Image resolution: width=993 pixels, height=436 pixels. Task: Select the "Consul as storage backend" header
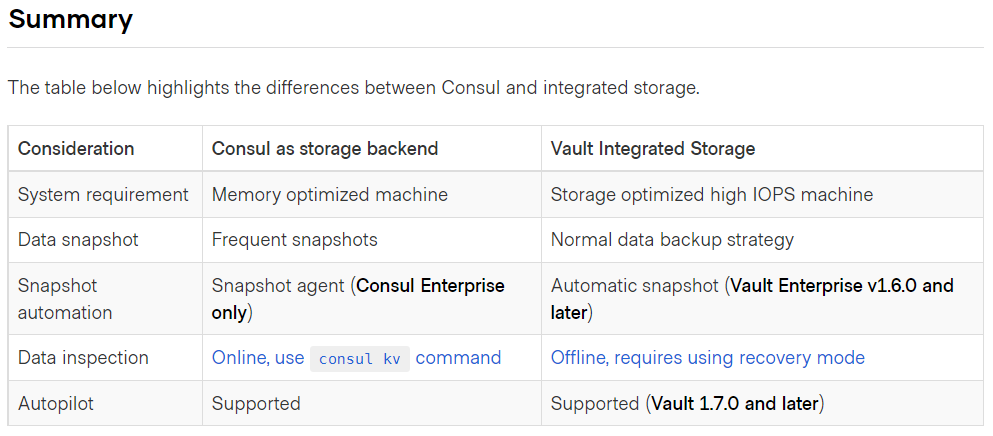[325, 149]
